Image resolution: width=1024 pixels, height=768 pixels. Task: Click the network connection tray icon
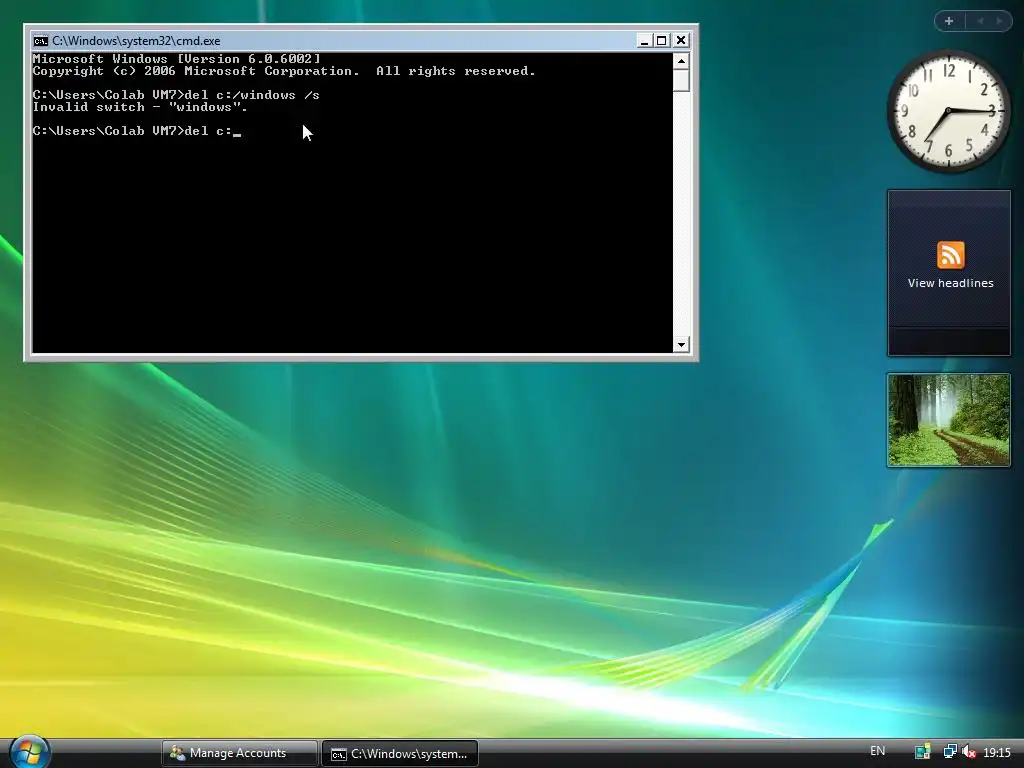(x=950, y=752)
